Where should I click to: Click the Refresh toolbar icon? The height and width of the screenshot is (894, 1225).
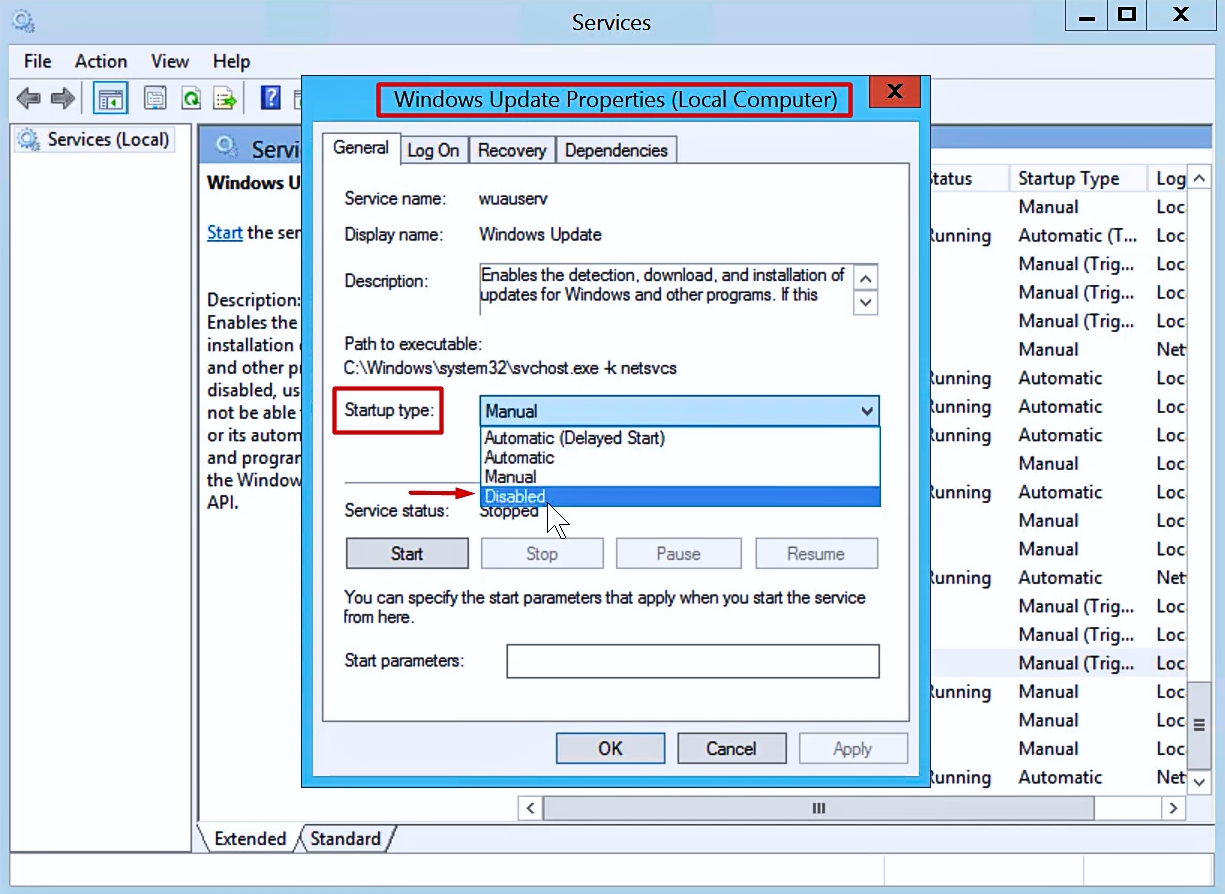click(191, 98)
